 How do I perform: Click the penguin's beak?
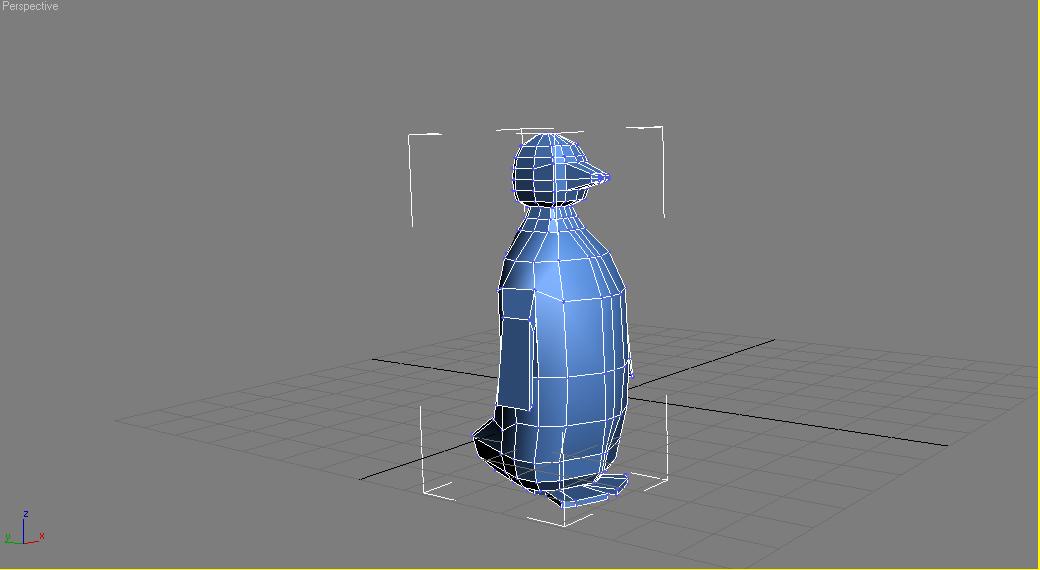pos(583,174)
